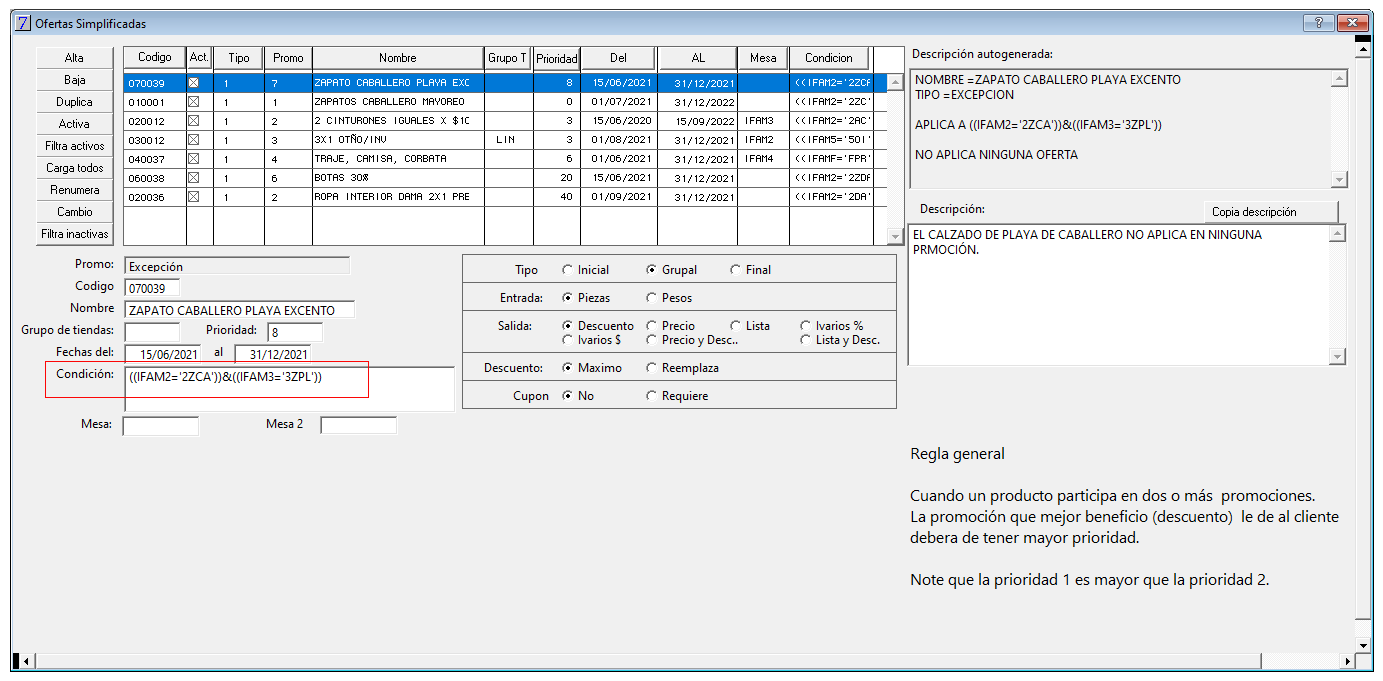The height and width of the screenshot is (681, 1383).
Task: Click the Baja button
Action: [x=74, y=80]
